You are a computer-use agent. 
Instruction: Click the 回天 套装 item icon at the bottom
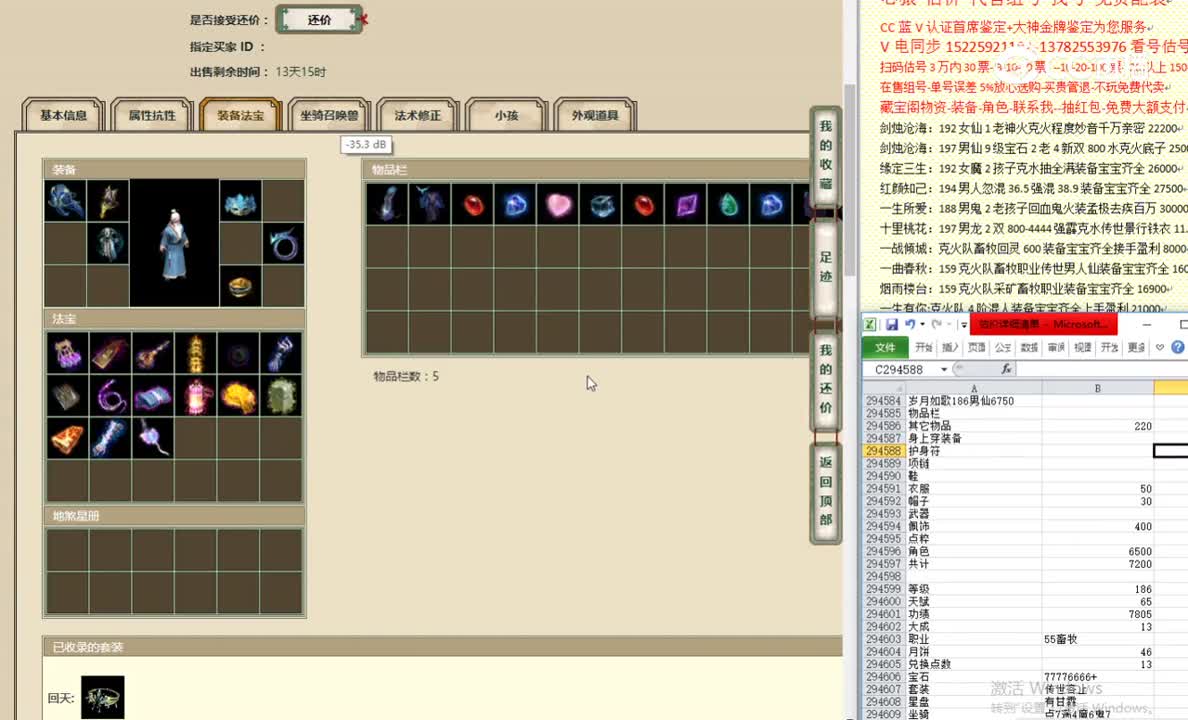point(103,697)
